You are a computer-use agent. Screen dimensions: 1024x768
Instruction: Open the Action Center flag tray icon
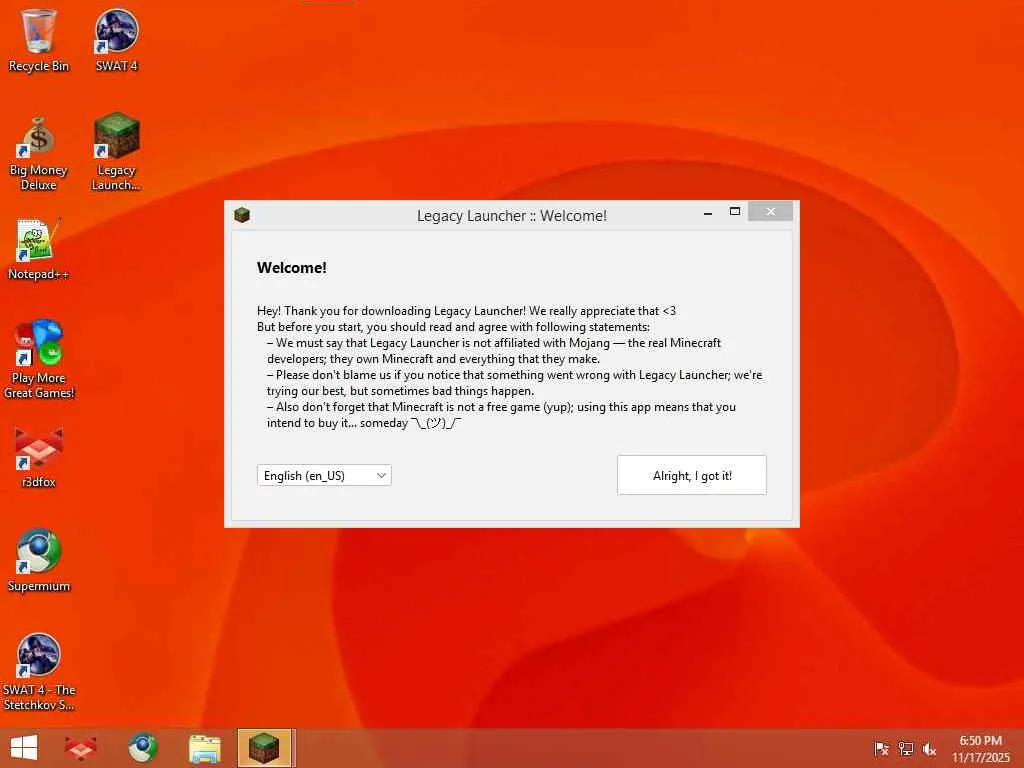point(881,748)
